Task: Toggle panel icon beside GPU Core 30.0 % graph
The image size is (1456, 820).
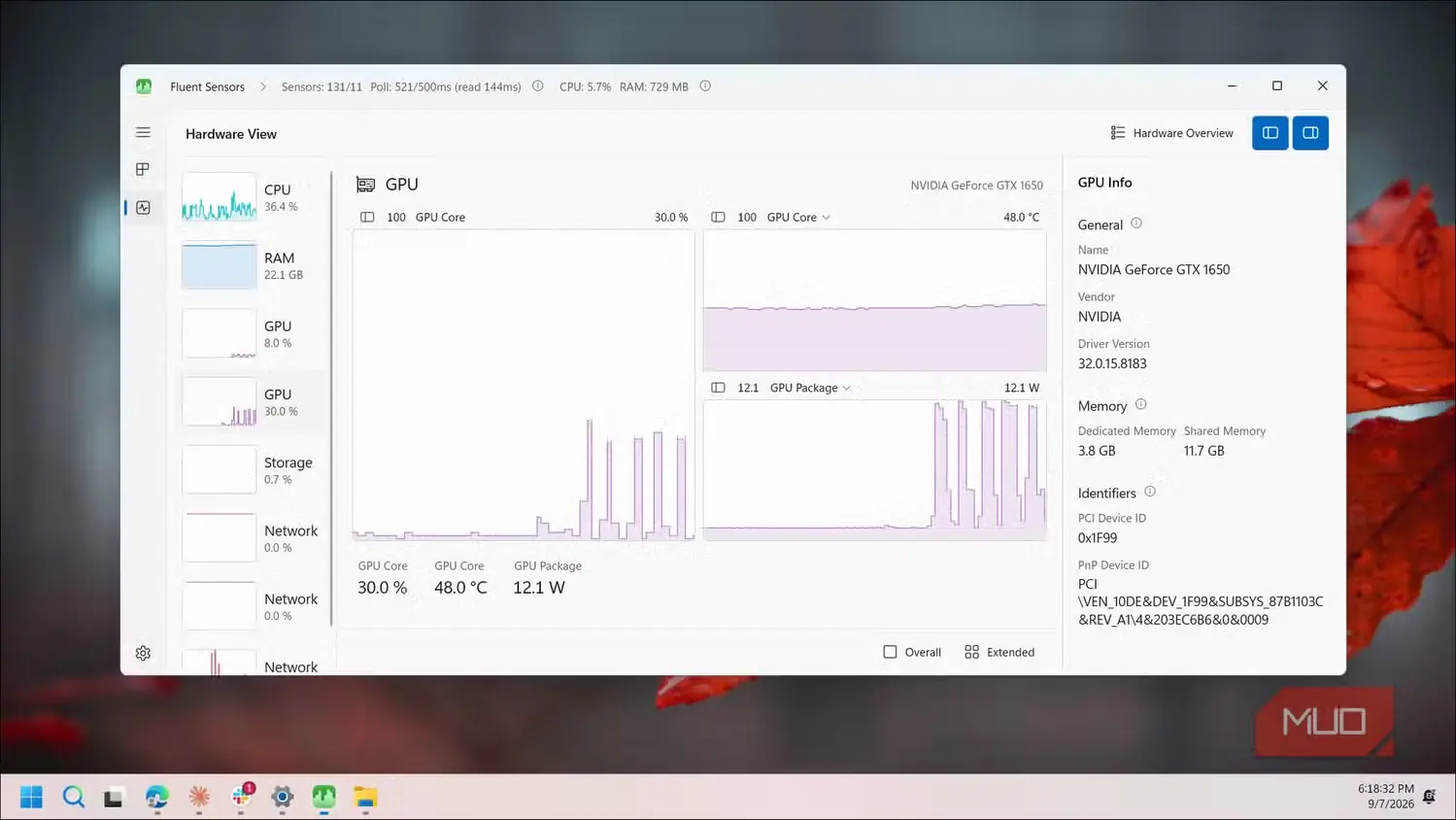Action: [367, 218]
